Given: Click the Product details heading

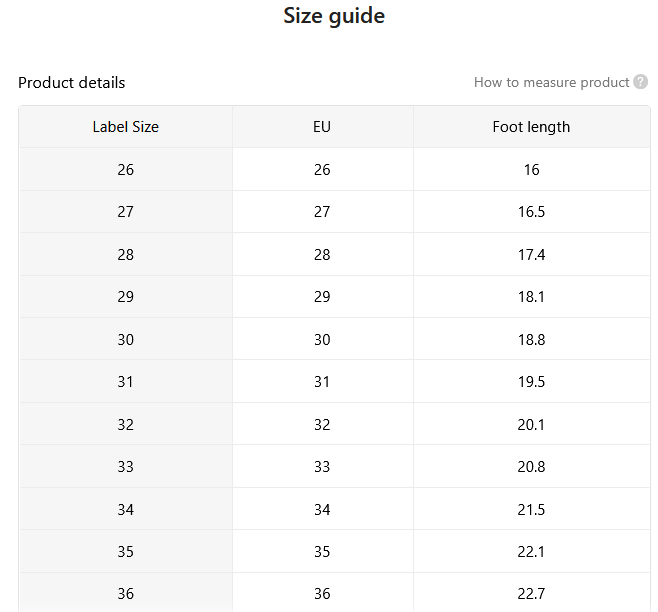Looking at the screenshot, I should [72, 83].
